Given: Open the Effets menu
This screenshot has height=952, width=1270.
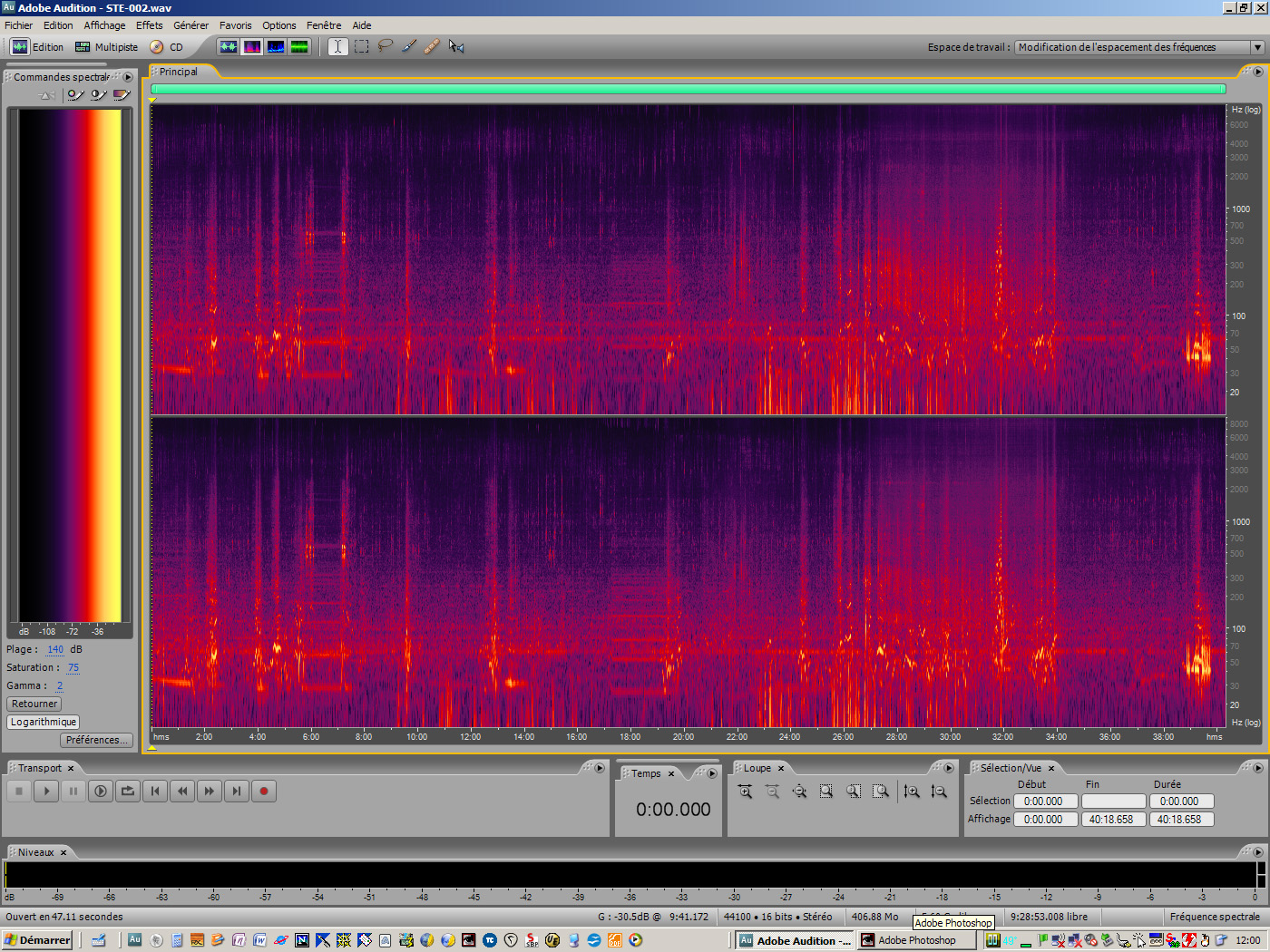Looking at the screenshot, I should coord(149,24).
